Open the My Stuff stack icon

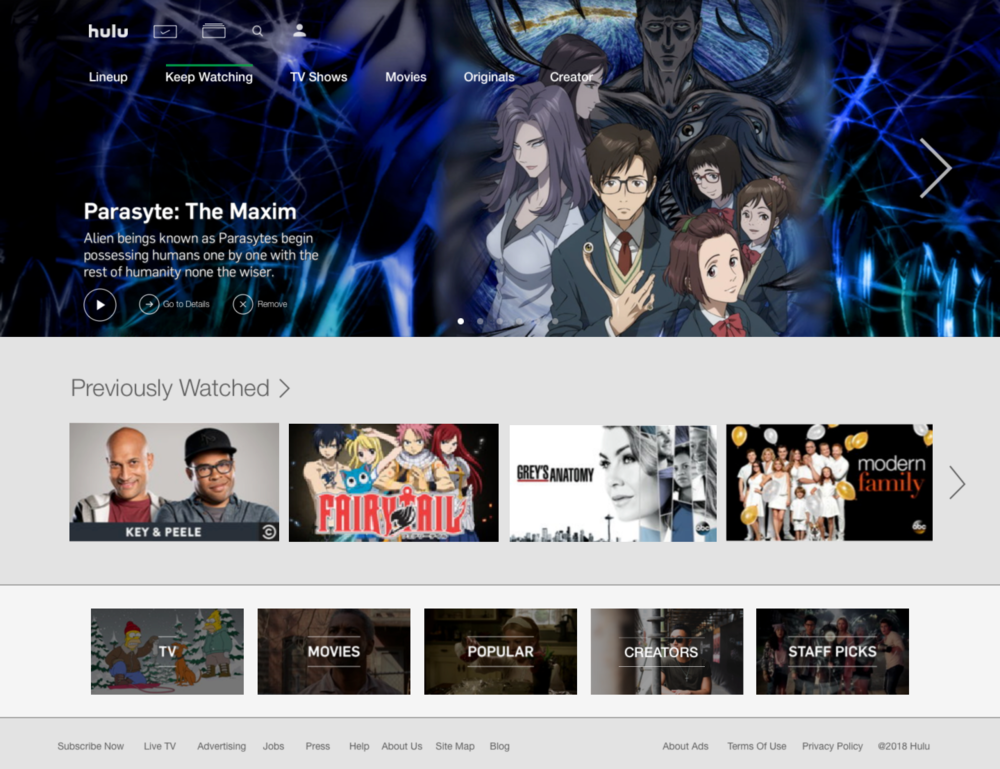point(214,31)
